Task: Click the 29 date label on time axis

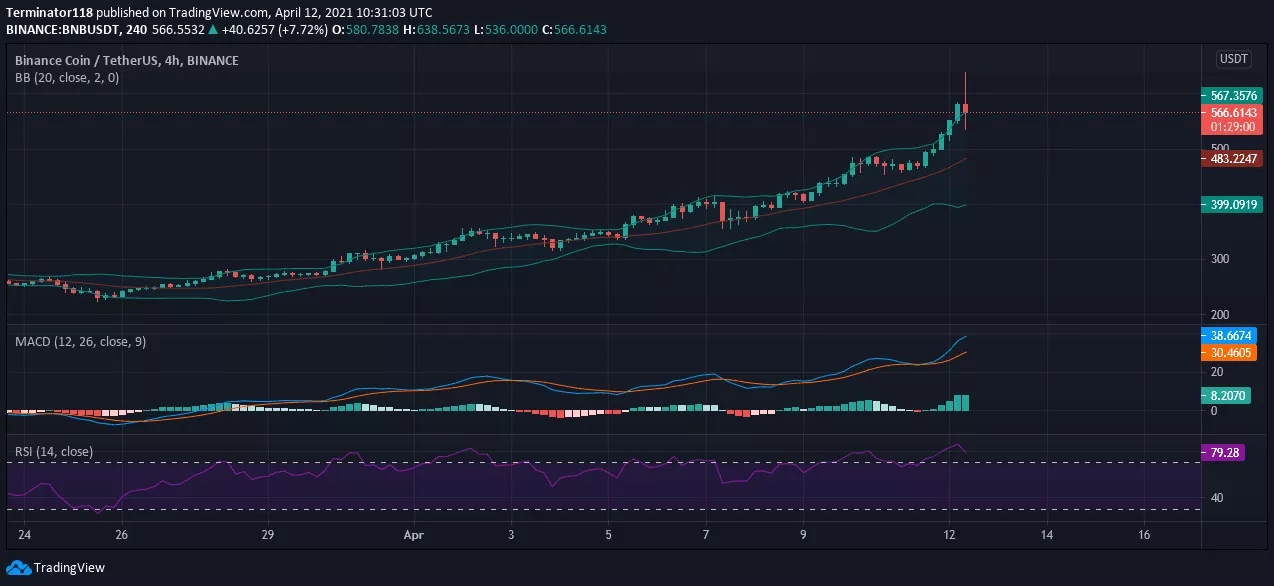Action: (268, 535)
